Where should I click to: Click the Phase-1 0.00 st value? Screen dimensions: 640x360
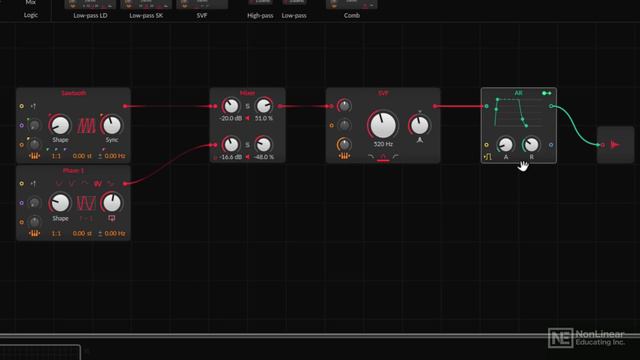tap(82, 233)
